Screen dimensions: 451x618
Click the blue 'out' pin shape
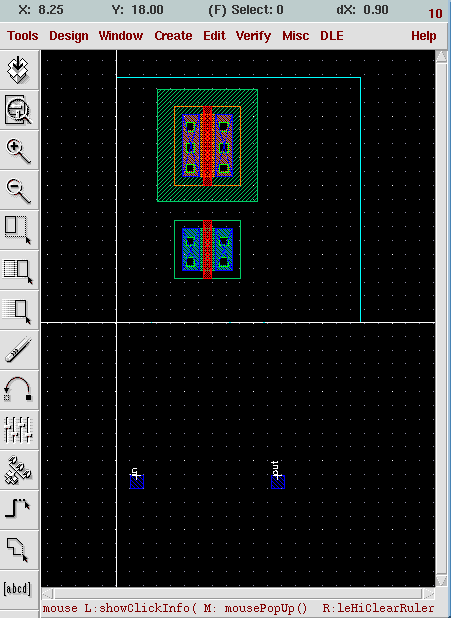pos(278,482)
